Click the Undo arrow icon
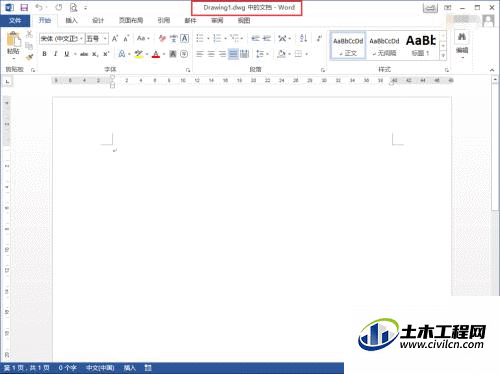The image size is (500, 374). (x=39, y=7)
